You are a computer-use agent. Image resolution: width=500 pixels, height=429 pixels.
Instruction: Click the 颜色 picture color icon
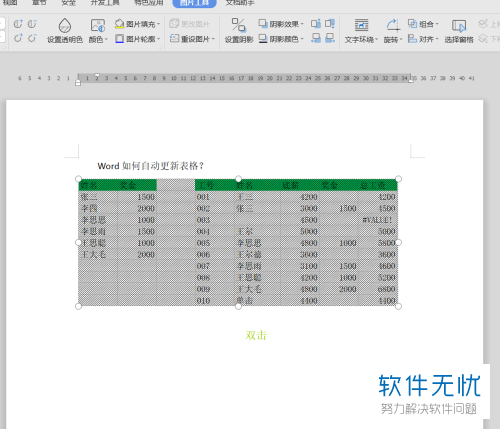click(98, 25)
